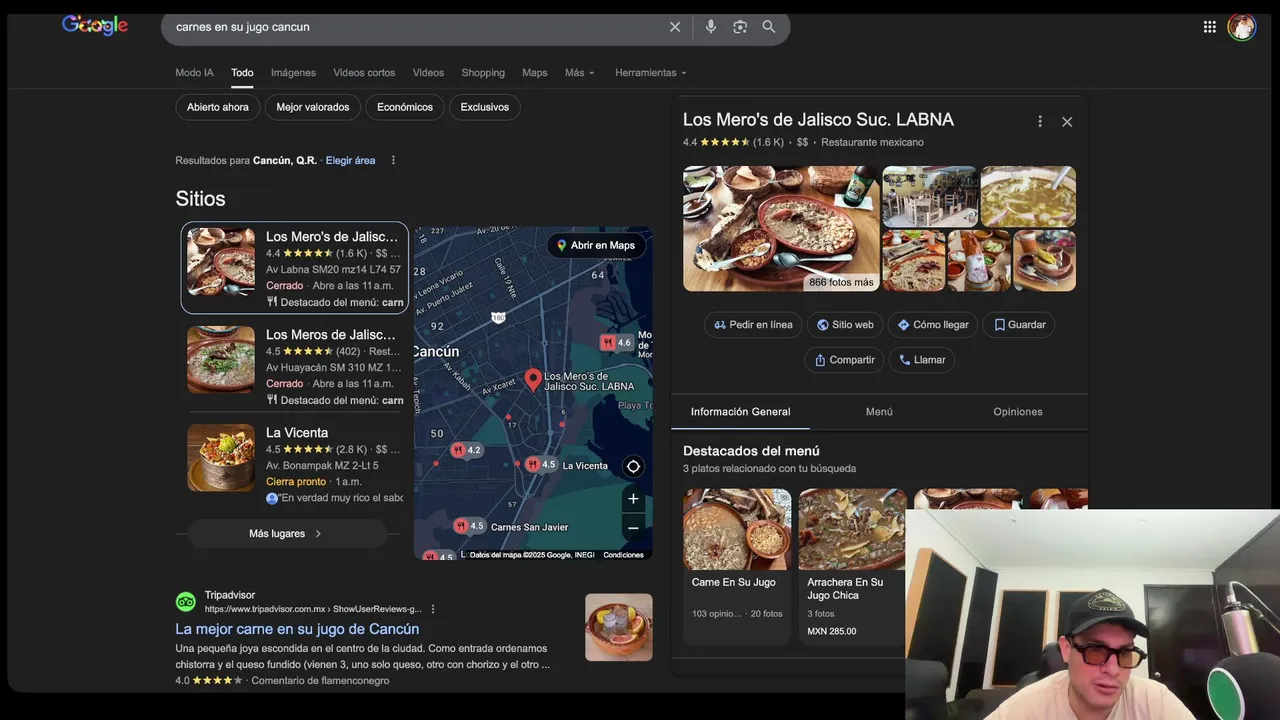Open main photo with 866 fotos más
Image resolution: width=1280 pixels, height=720 pixels.
(781, 229)
